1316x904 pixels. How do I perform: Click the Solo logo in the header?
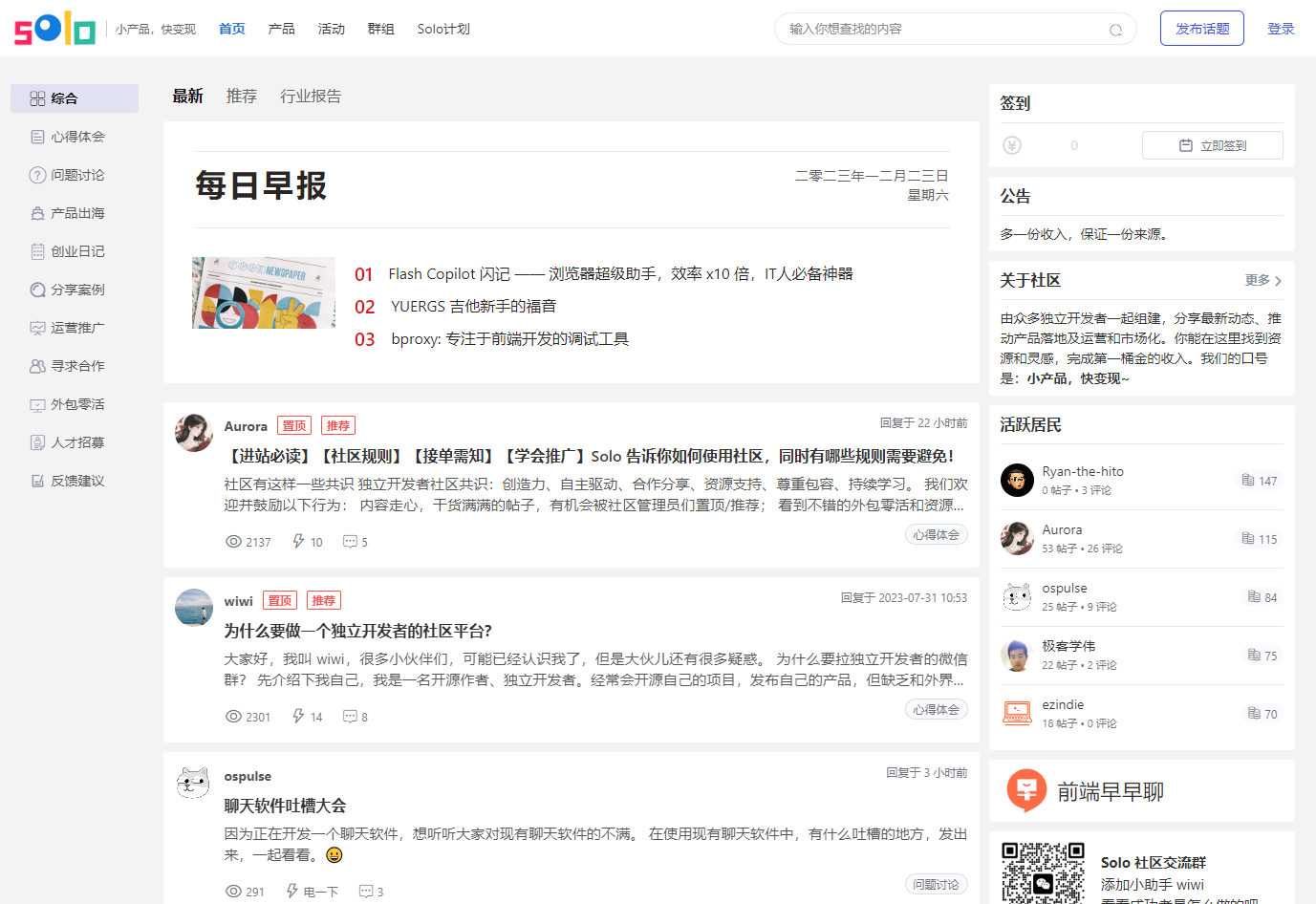pos(54,29)
